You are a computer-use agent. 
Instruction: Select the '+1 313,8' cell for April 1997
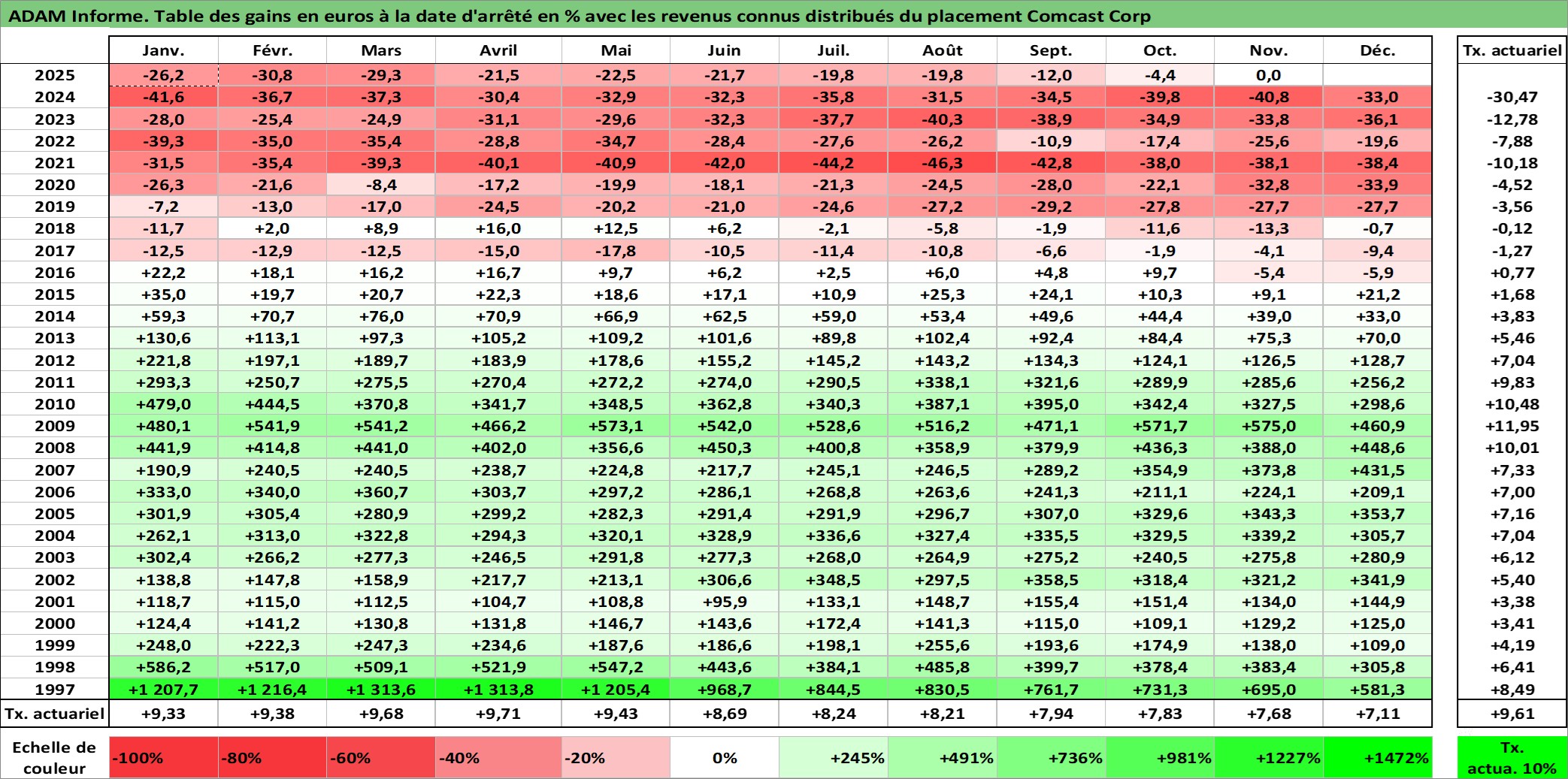[x=498, y=689]
